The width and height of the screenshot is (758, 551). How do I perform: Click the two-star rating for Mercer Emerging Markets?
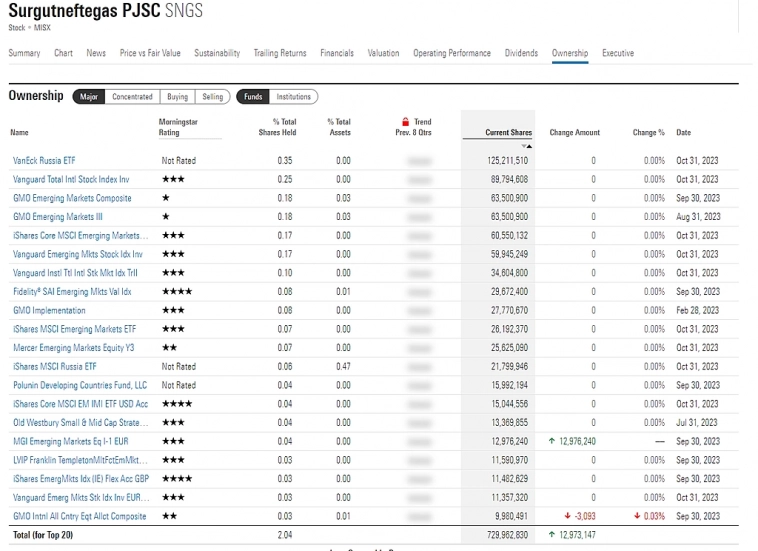pyautogui.click(x=170, y=347)
